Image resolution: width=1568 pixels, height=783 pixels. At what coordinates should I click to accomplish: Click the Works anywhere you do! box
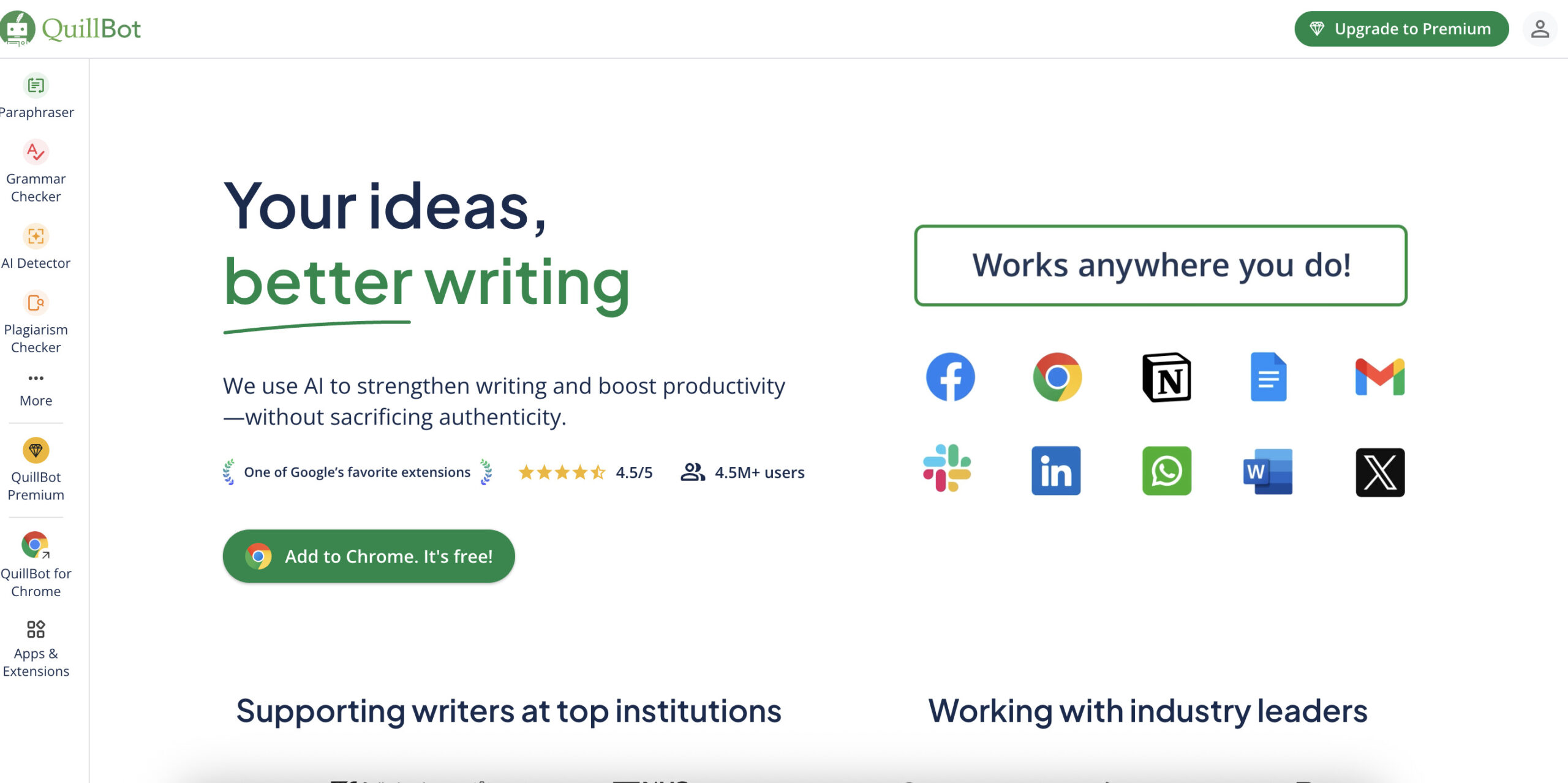click(1160, 265)
